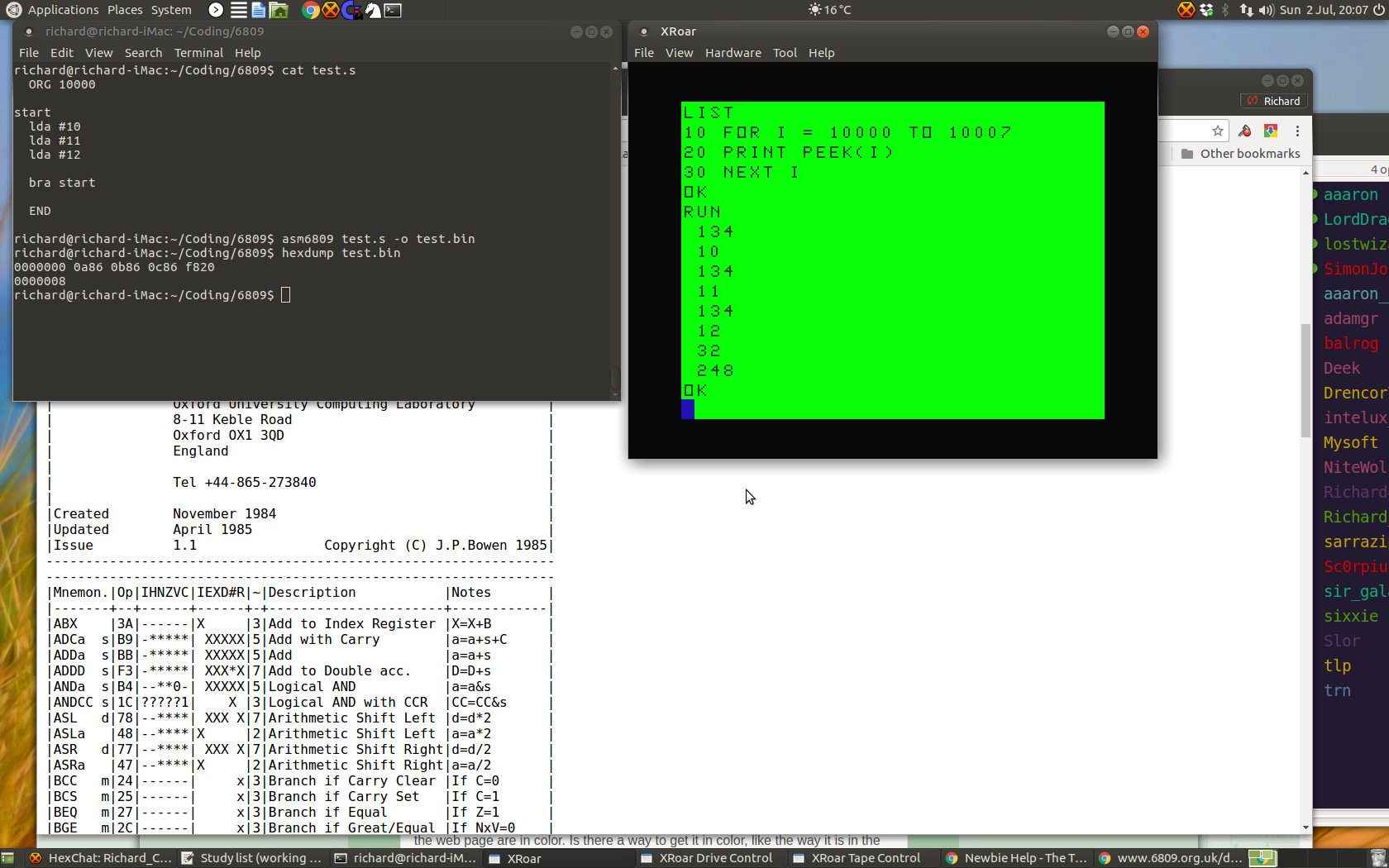Switch to the richard@richard-iMac terminal taskbar entry
Image resolution: width=1389 pixels, height=868 pixels.
(x=405, y=858)
